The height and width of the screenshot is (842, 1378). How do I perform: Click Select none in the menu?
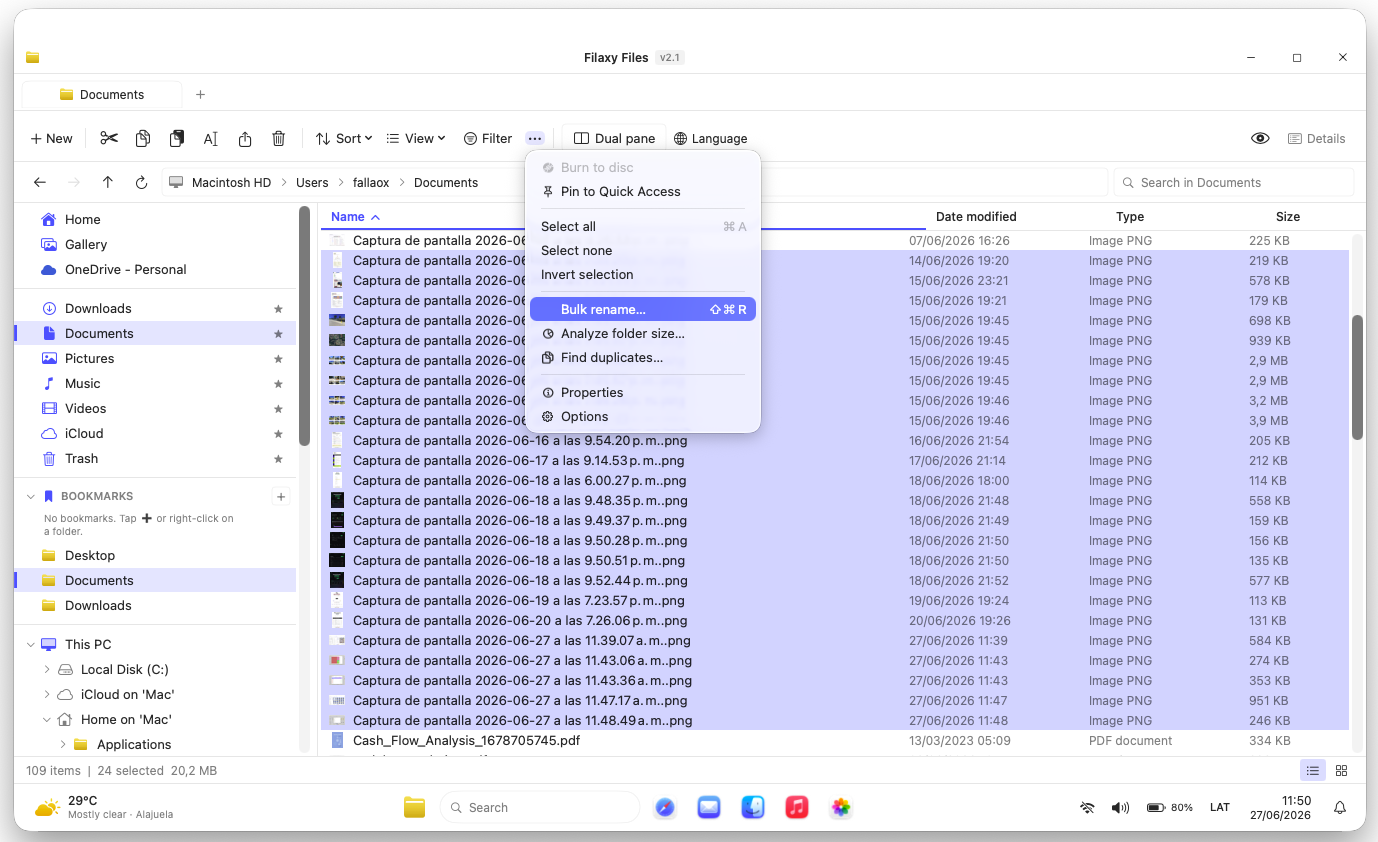[x=643, y=251]
